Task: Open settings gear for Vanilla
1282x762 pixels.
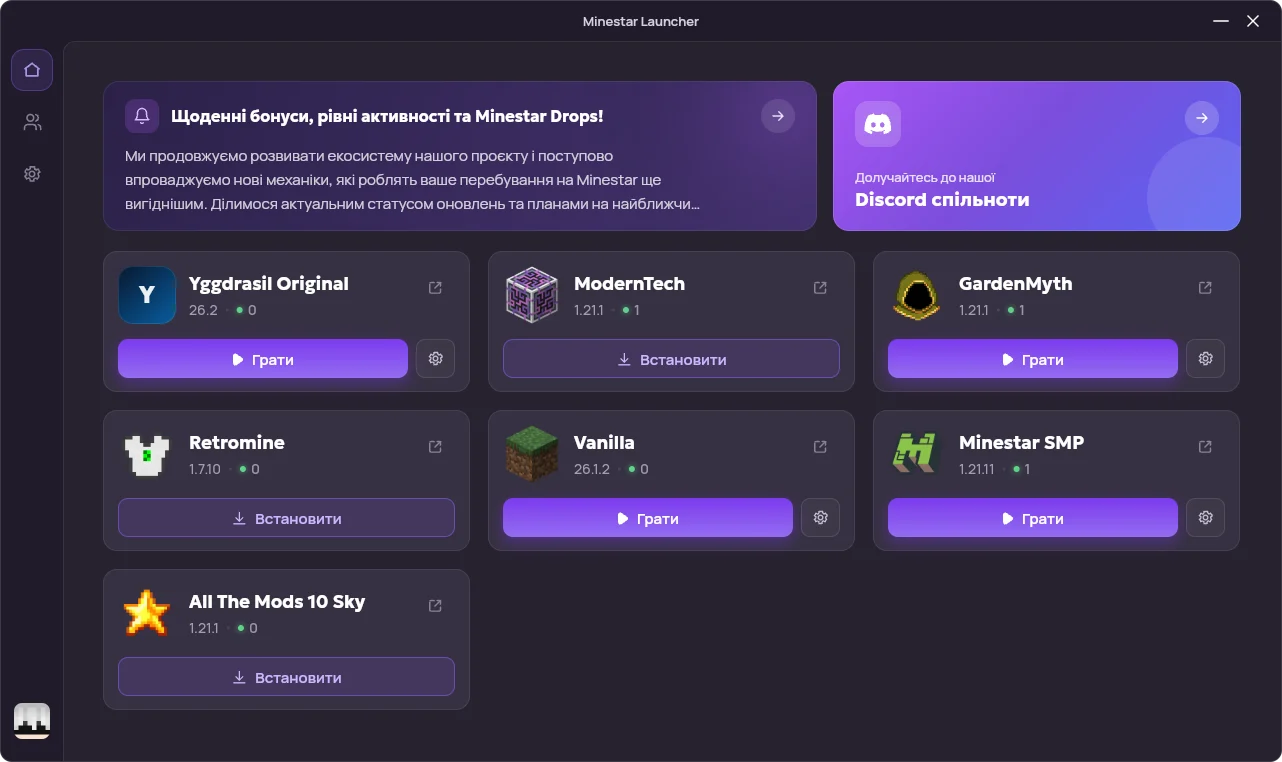Action: tap(820, 518)
